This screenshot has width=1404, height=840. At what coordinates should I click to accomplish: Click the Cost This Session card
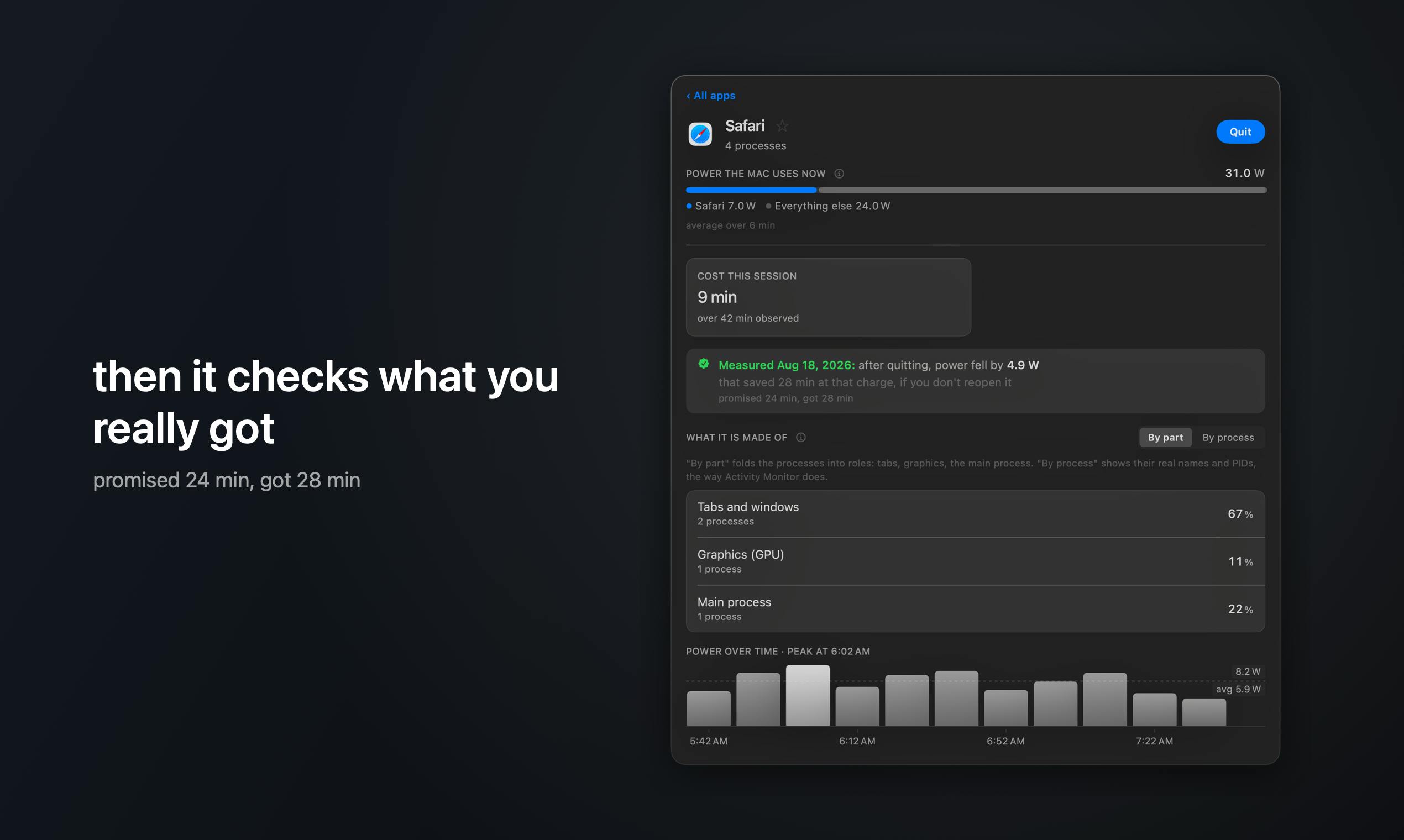tap(828, 297)
